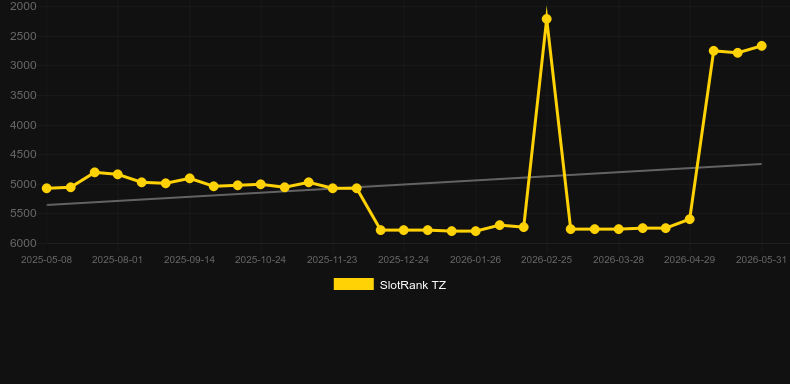Click the 2026-05-31 x-axis label
790x384 pixels.
click(761, 260)
